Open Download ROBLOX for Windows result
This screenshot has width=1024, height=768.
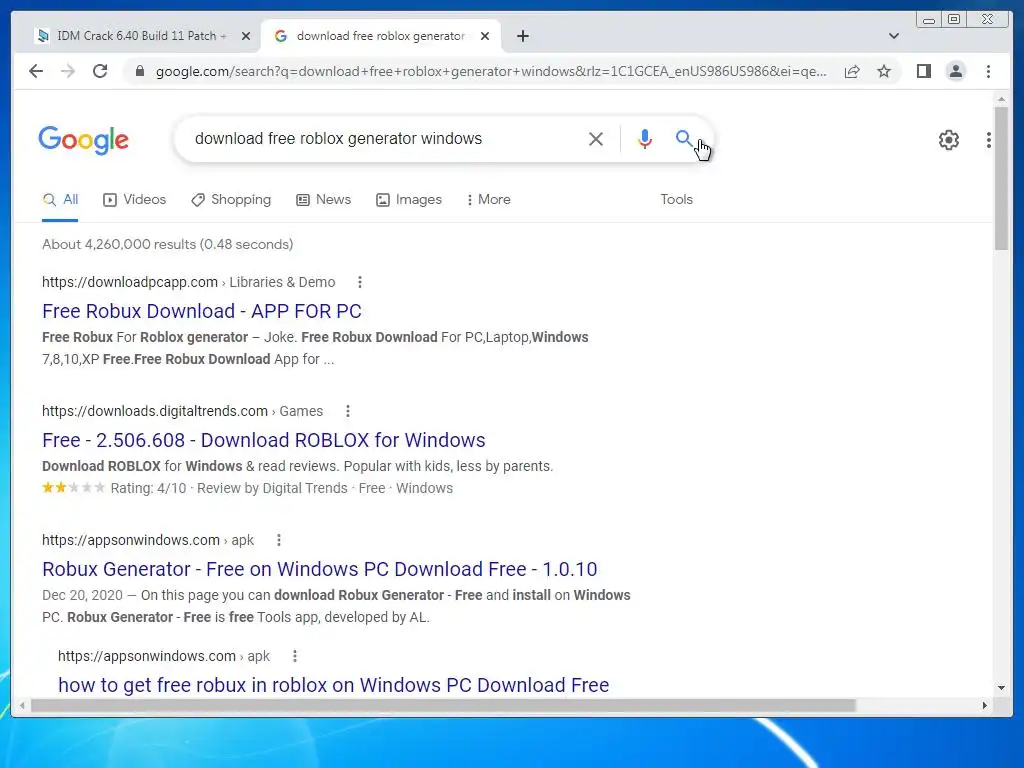tap(264, 440)
